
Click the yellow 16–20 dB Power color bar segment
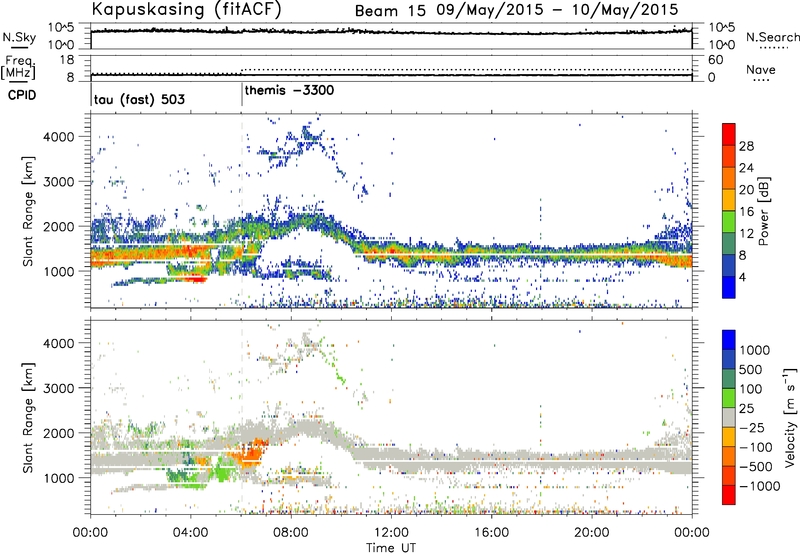[729, 200]
